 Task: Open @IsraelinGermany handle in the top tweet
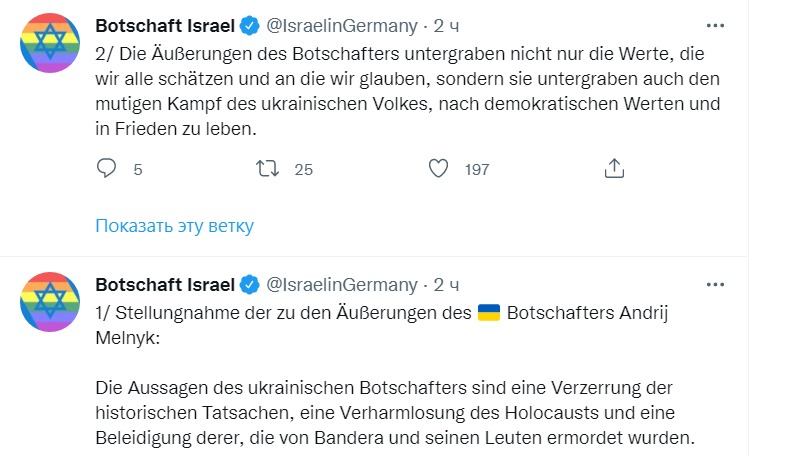click(342, 25)
